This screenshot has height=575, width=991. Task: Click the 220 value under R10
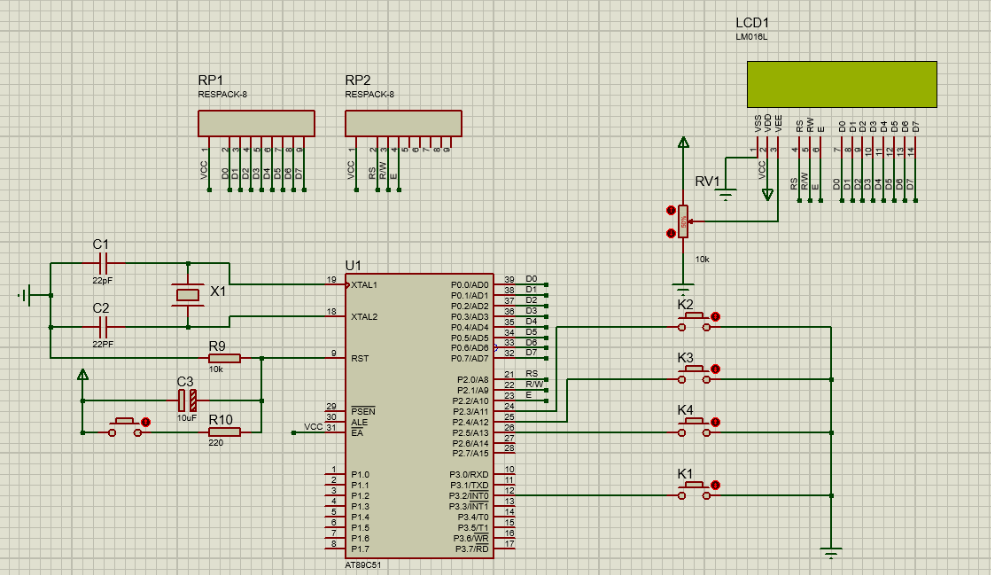click(x=216, y=443)
